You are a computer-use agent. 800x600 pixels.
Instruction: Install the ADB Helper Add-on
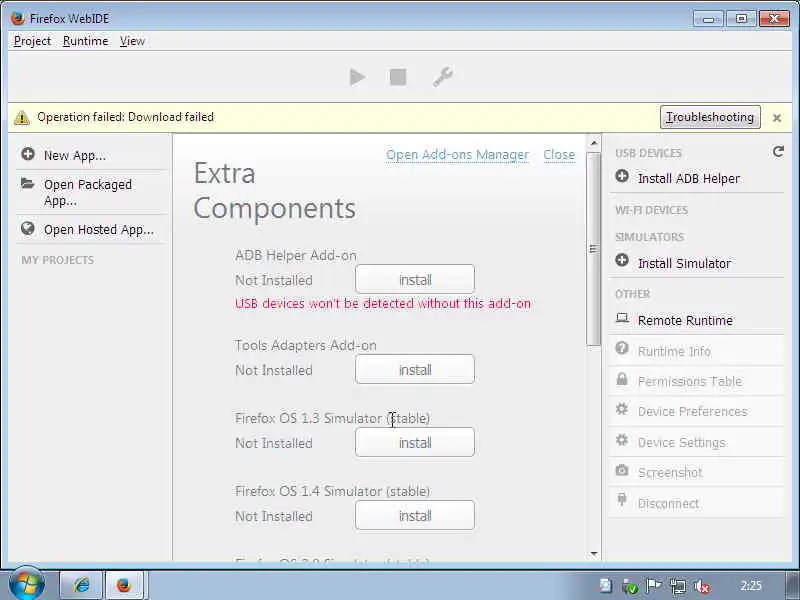415,279
